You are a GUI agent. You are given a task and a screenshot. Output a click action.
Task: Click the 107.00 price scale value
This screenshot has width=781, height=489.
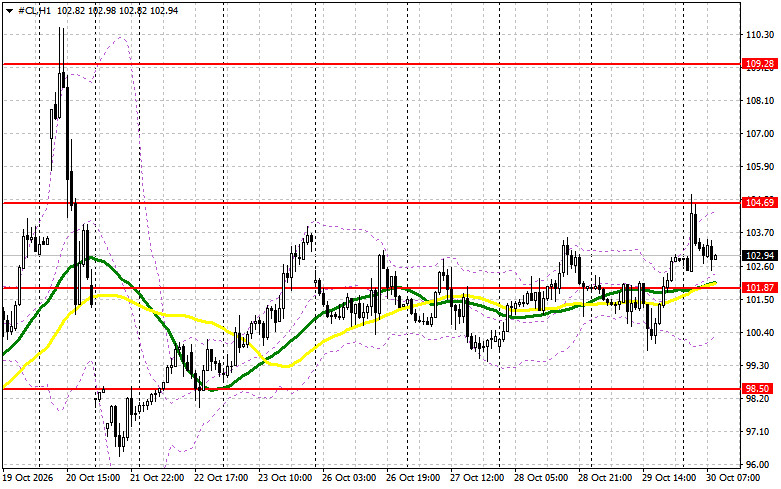[760, 133]
